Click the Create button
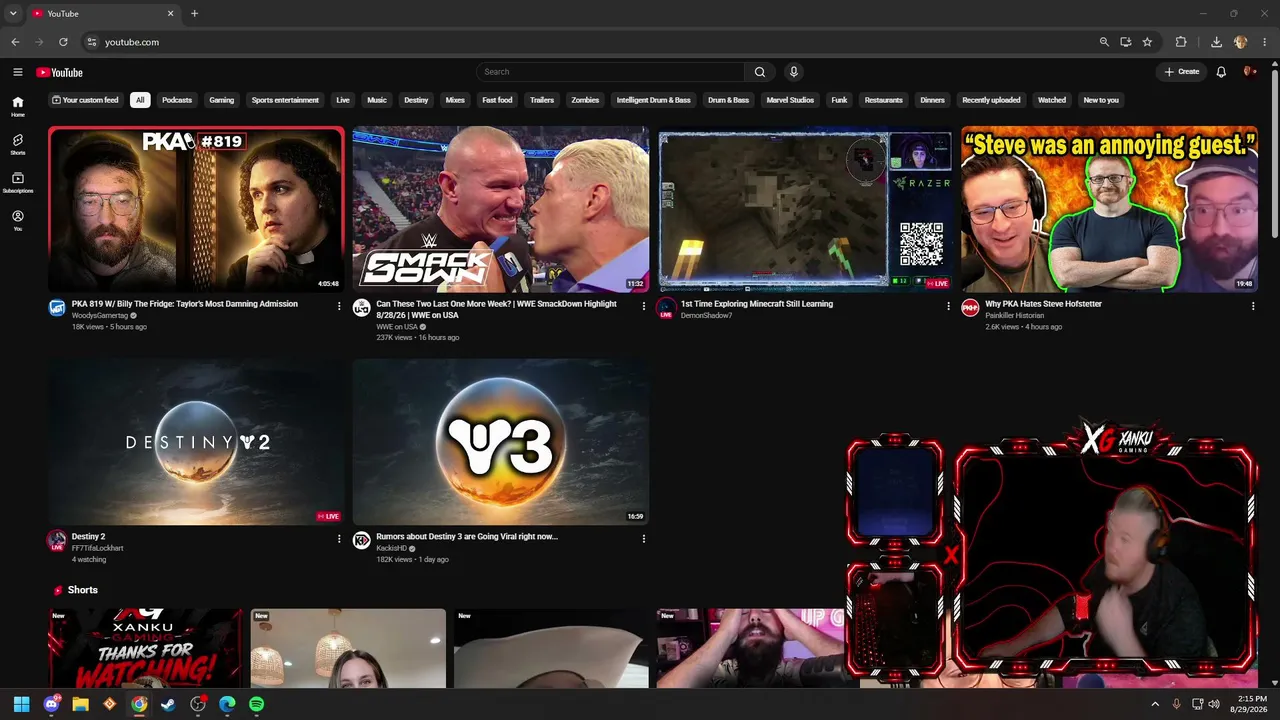This screenshot has height=720, width=1280. click(x=1181, y=72)
